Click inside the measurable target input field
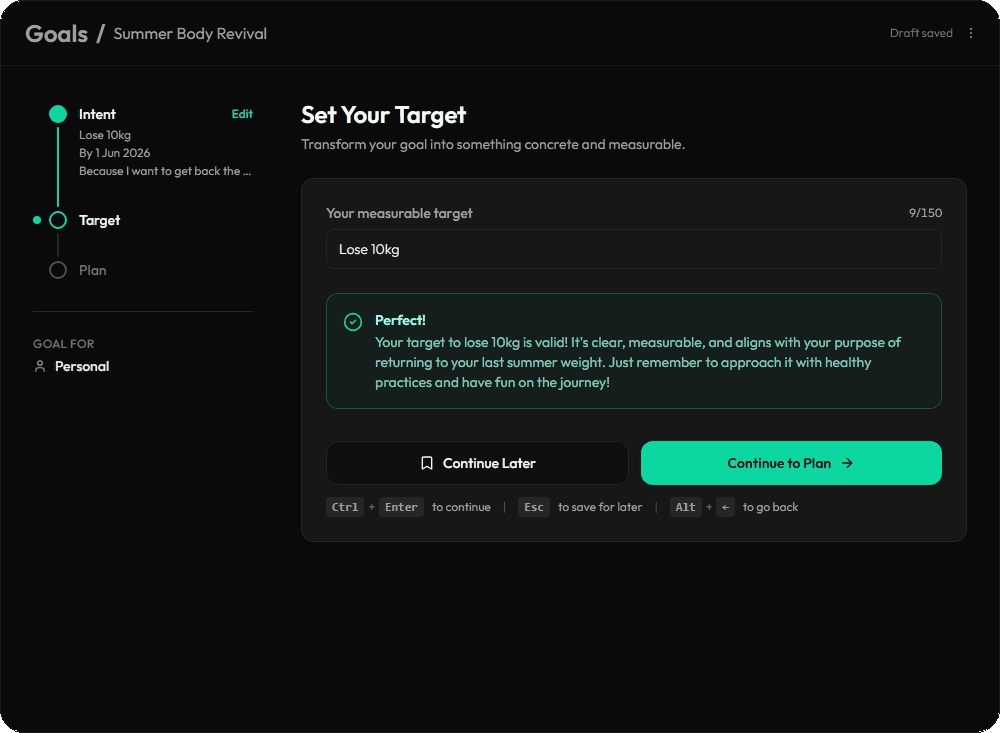Viewport: 1000px width, 733px height. click(633, 249)
